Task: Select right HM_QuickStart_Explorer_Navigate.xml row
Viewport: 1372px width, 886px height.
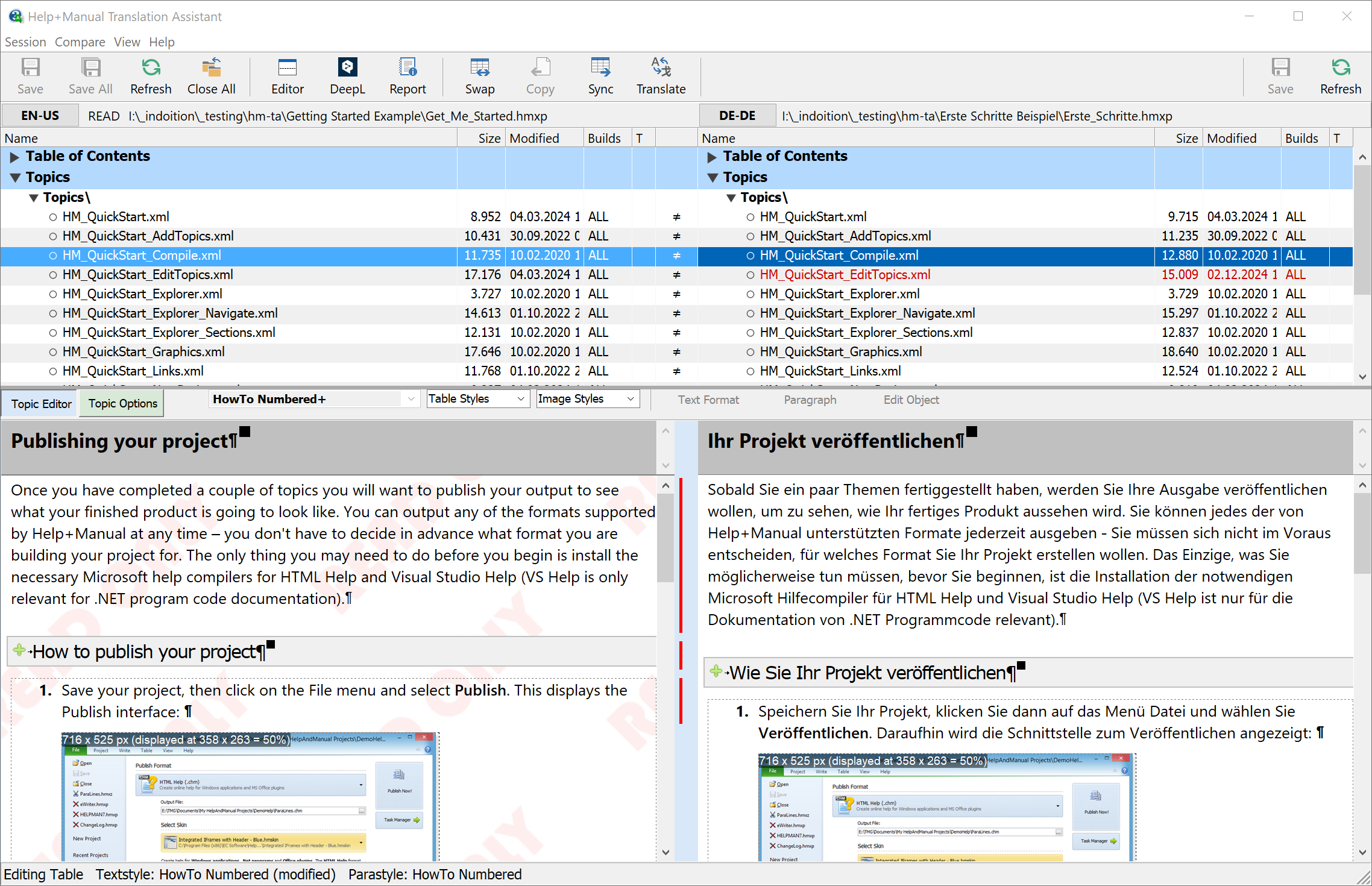Action: pyautogui.click(x=1025, y=313)
